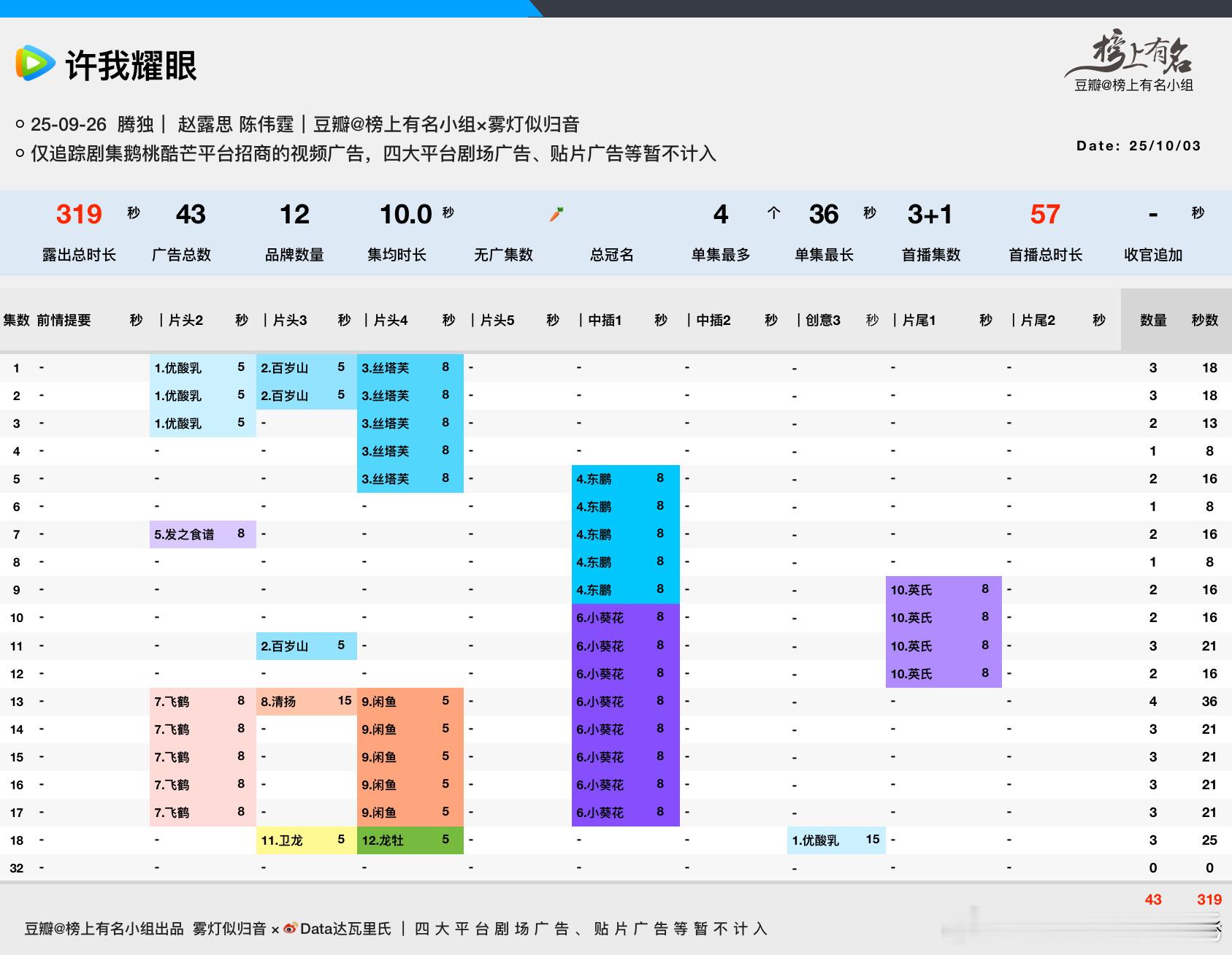Click the 数量 column header
Viewport: 1232px width, 955px height.
(x=1153, y=320)
